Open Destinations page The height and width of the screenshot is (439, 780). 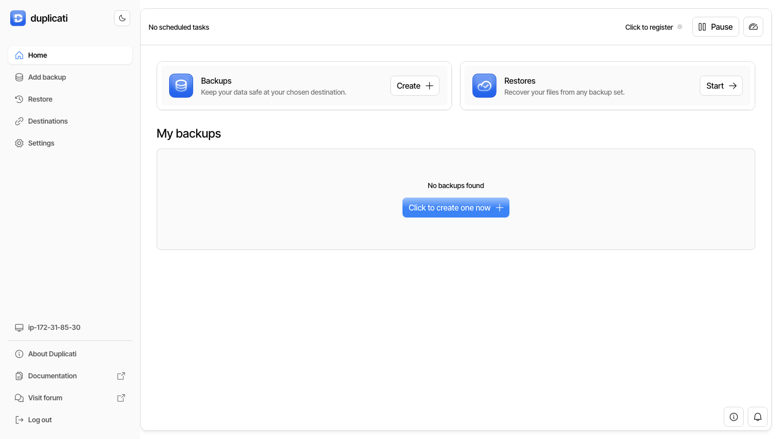click(70, 121)
